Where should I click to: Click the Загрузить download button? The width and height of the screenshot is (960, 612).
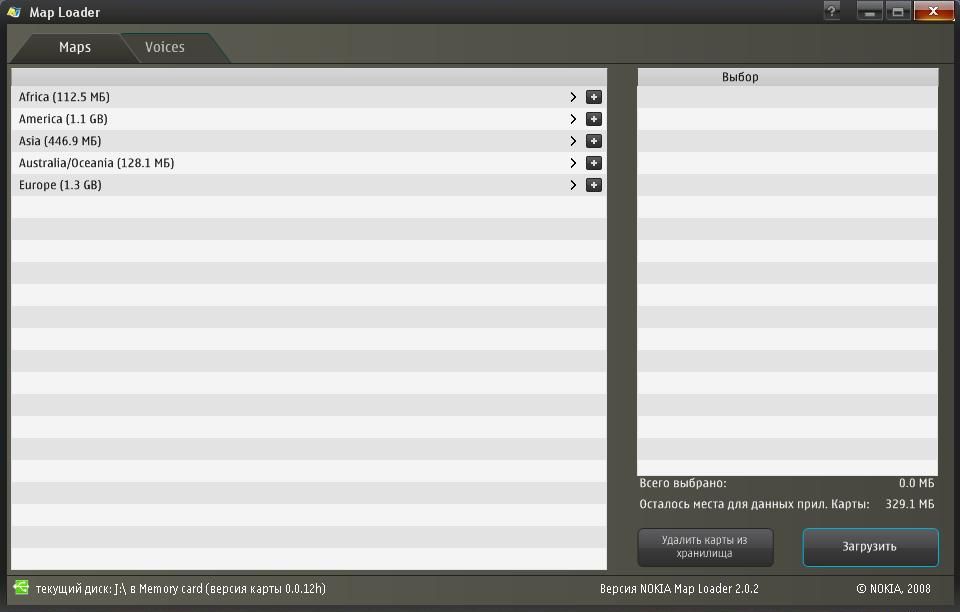click(870, 547)
